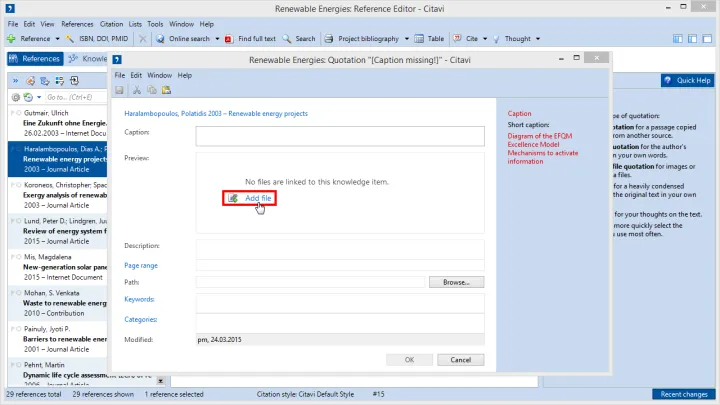Click the Recent changes button
720x405 pixels.
click(x=684, y=394)
